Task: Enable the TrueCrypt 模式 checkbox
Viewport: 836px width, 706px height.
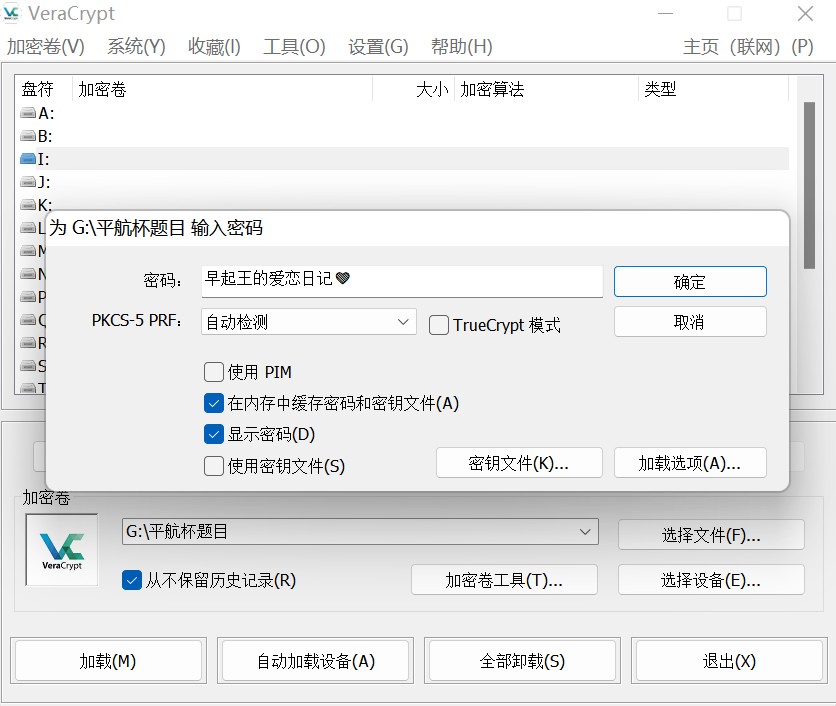Action: [439, 325]
